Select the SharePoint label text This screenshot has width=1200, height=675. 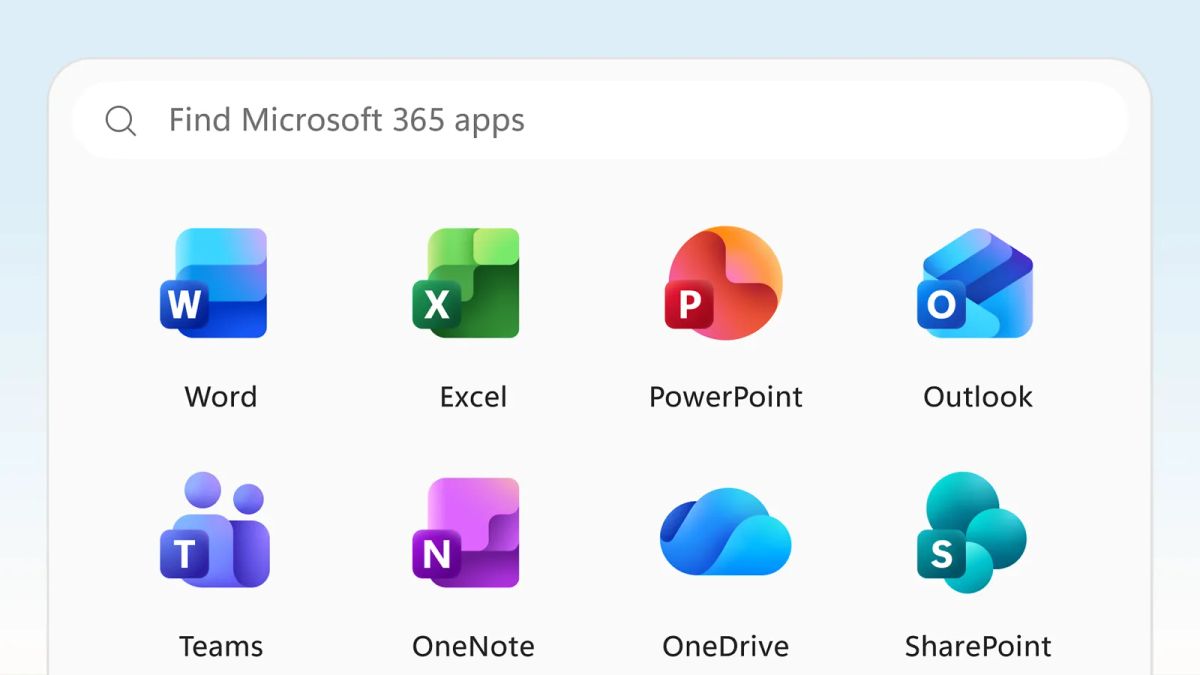point(978,646)
